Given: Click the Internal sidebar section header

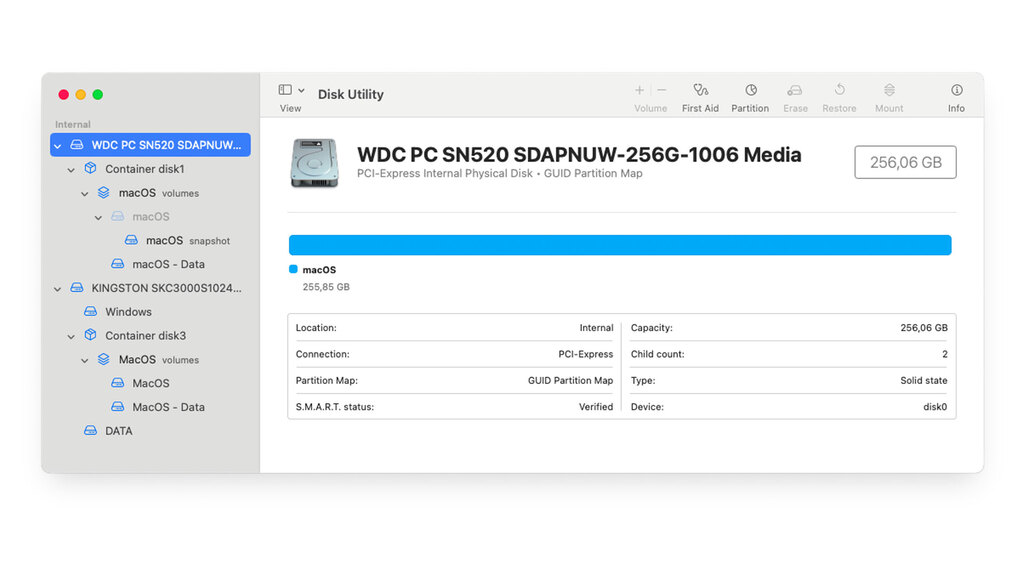Looking at the screenshot, I should pyautogui.click(x=72, y=124).
